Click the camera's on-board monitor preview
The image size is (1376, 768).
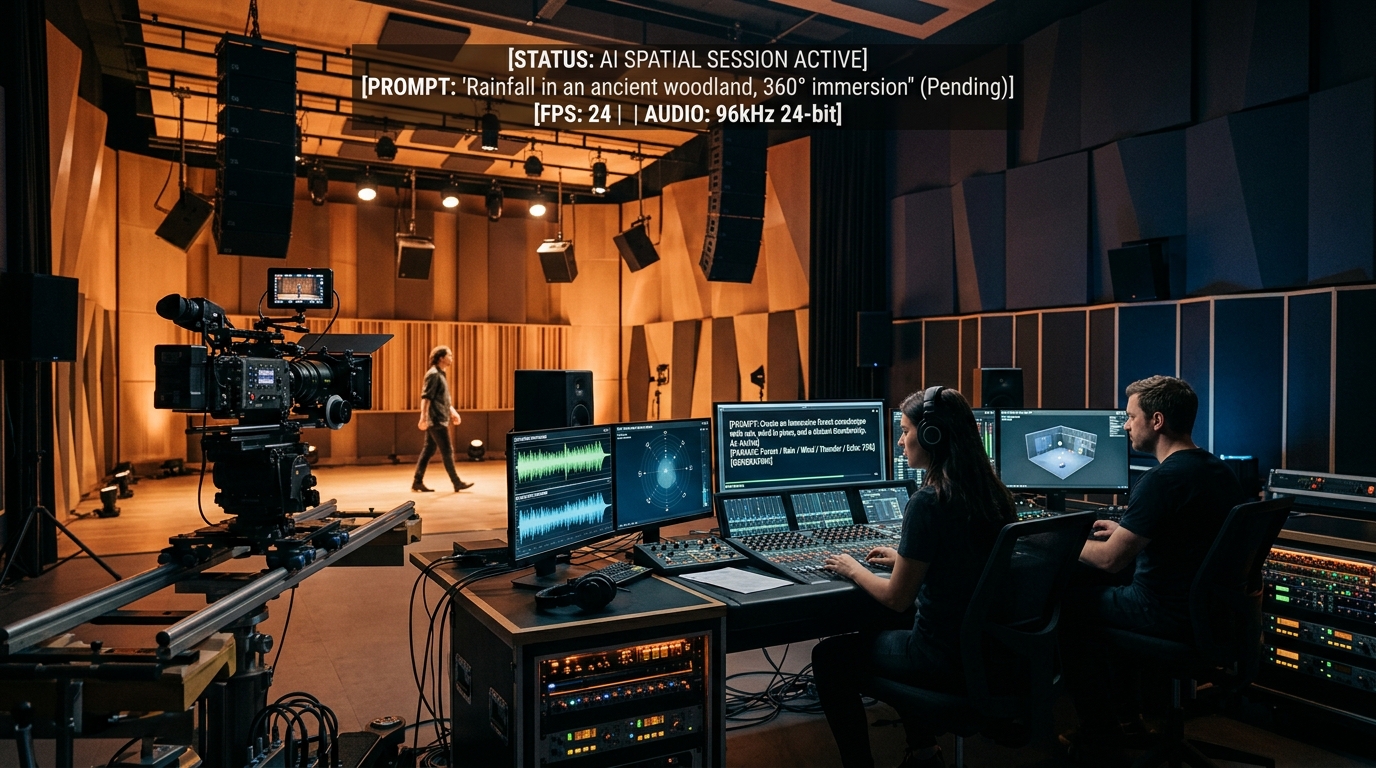[300, 287]
